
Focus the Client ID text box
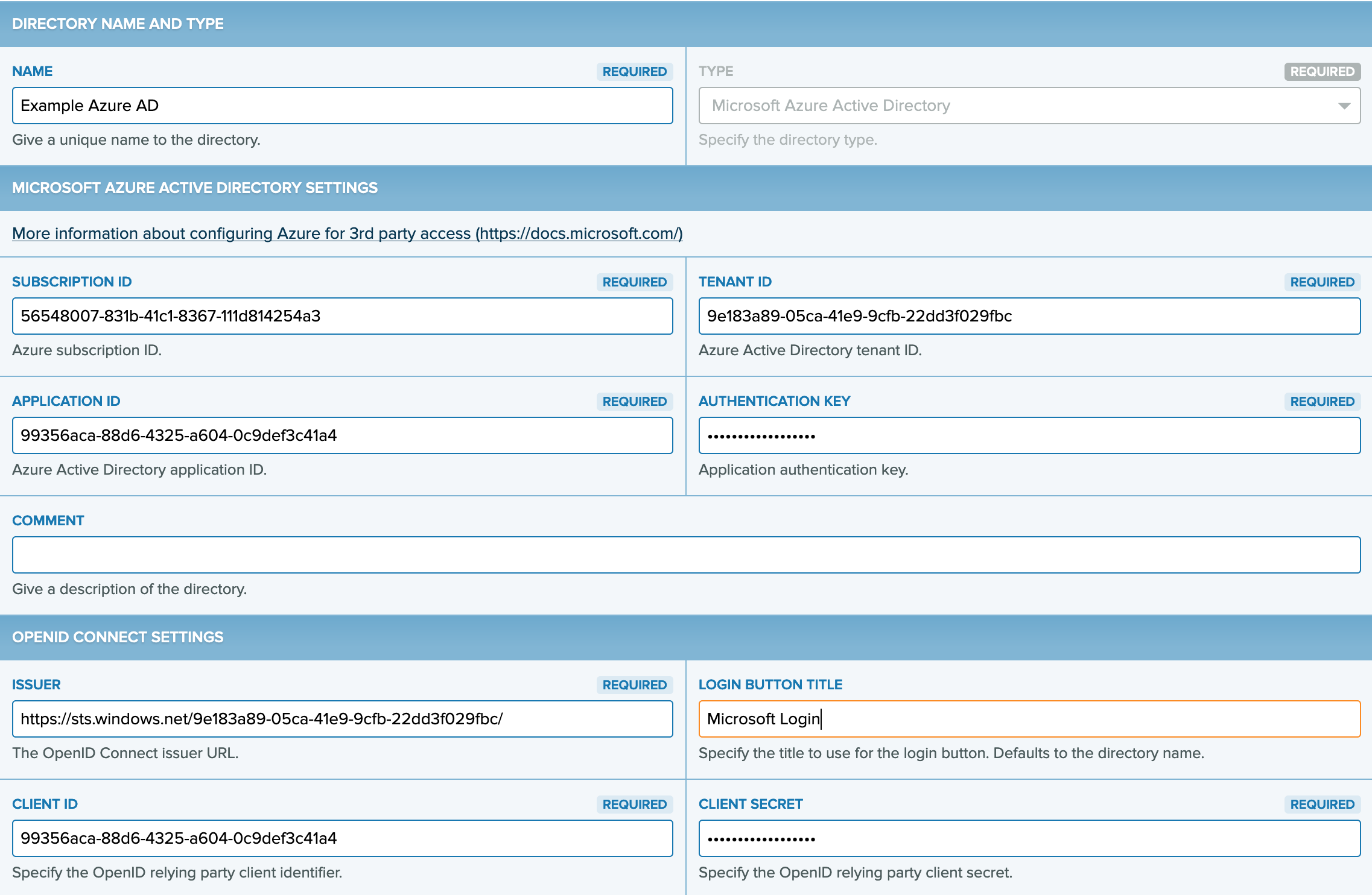pos(342,838)
